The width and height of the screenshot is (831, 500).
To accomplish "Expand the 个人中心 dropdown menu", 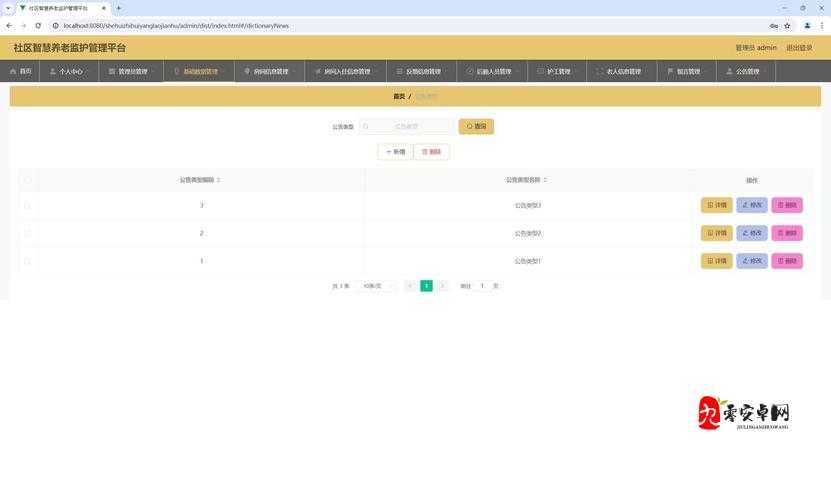I will [x=70, y=72].
